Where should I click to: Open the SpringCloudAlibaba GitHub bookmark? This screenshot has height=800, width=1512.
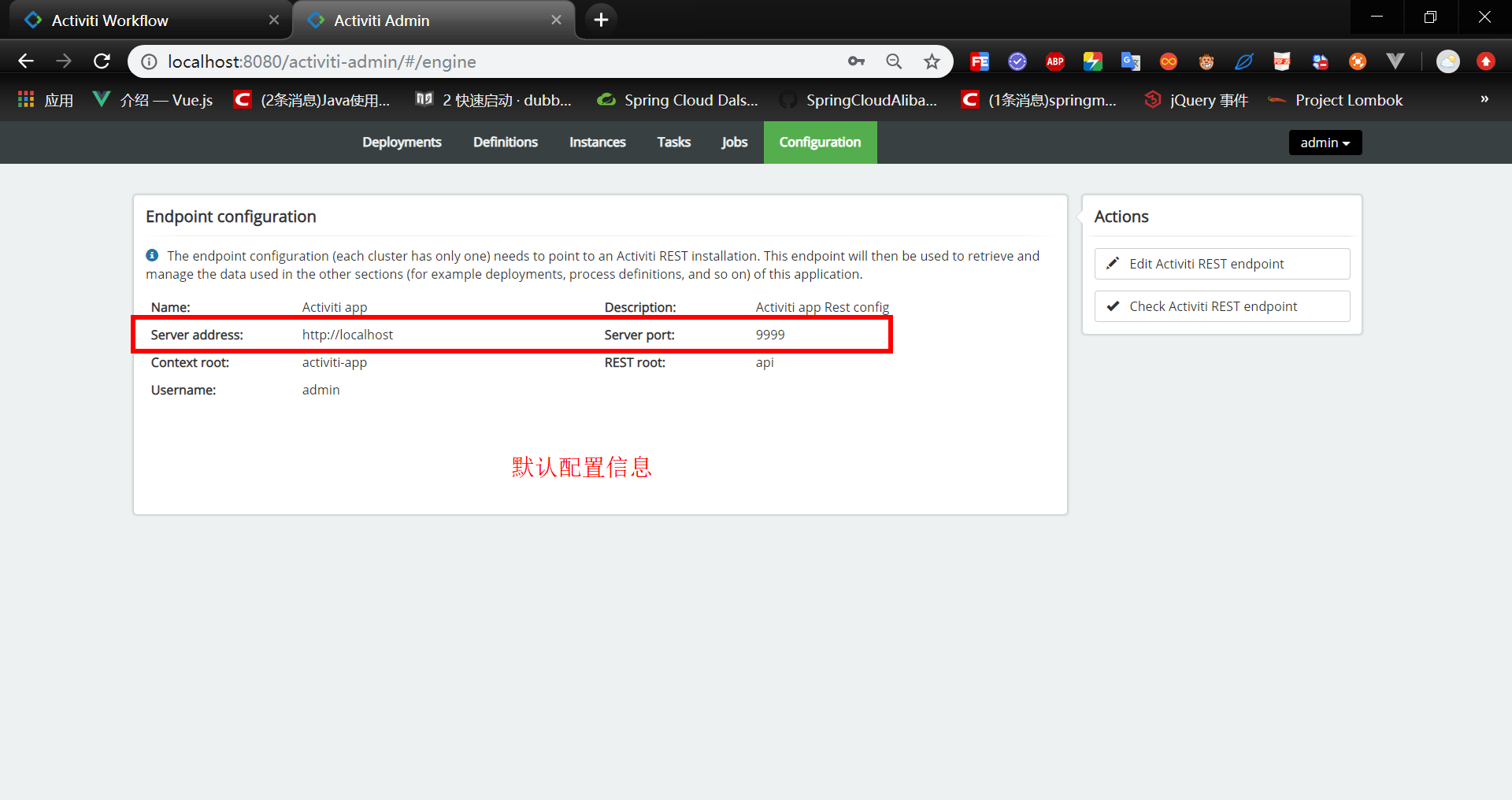859,100
